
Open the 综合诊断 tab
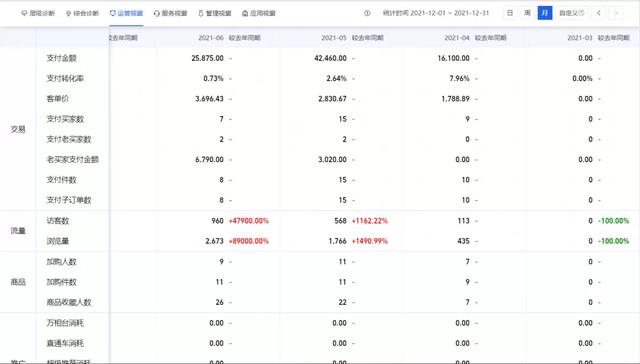tap(82, 13)
